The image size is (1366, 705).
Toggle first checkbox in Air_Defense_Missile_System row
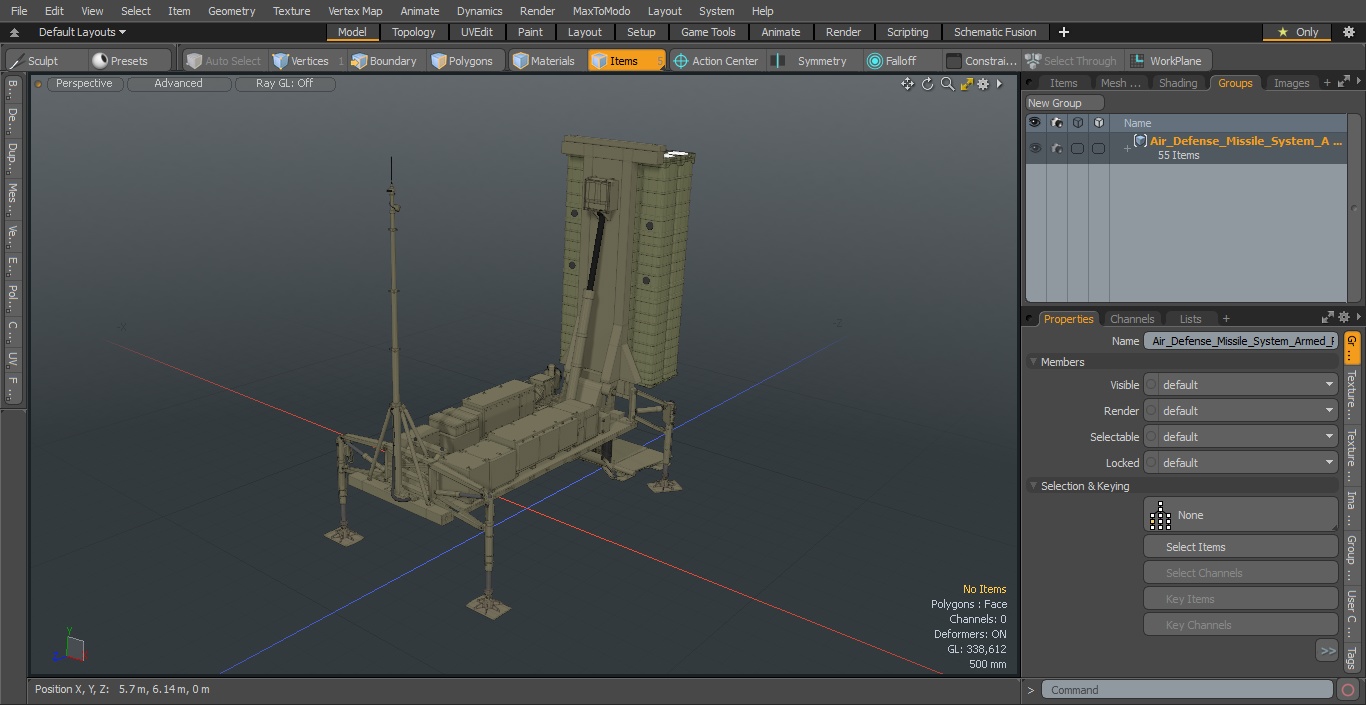tap(1077, 148)
